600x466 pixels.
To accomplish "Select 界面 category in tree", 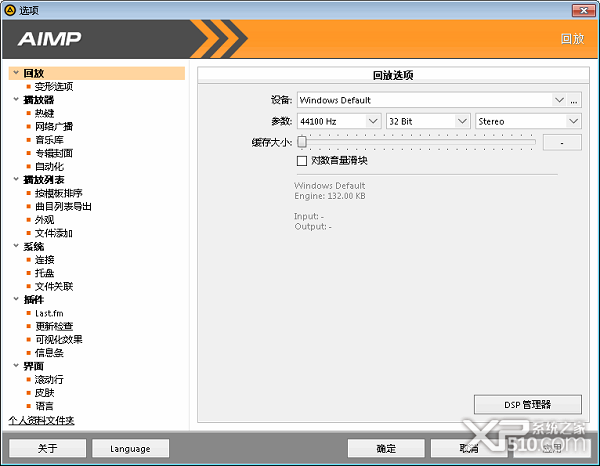I will (34, 366).
